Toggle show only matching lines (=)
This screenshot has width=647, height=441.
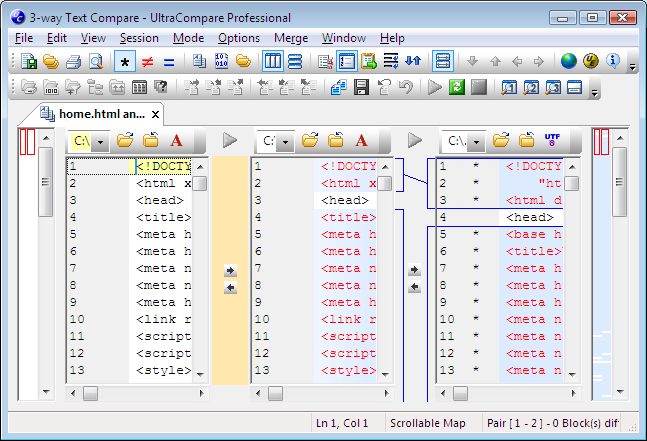pyautogui.click(x=169, y=62)
